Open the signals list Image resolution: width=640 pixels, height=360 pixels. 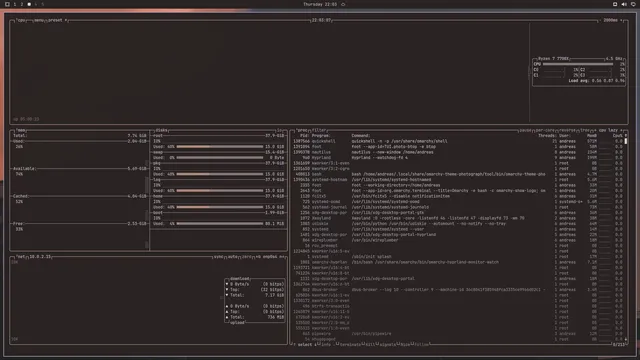[387, 344]
